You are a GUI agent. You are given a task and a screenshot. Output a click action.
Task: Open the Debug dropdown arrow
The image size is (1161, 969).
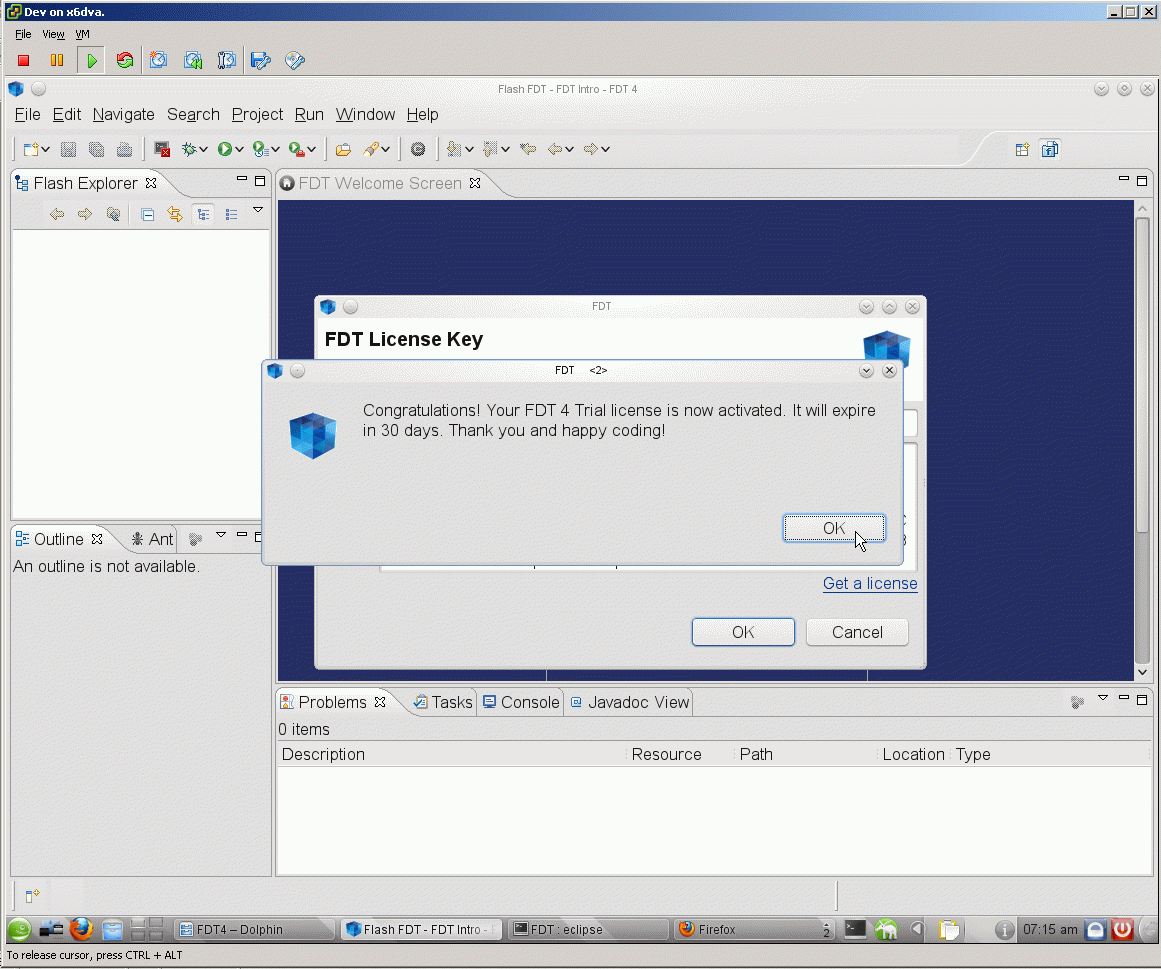[203, 150]
